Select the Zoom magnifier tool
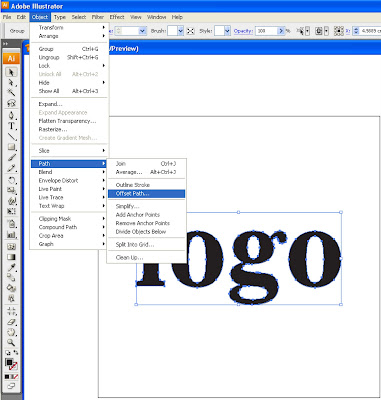Image resolution: width=381 pixels, height=400 pixels. click(x=11, y=342)
